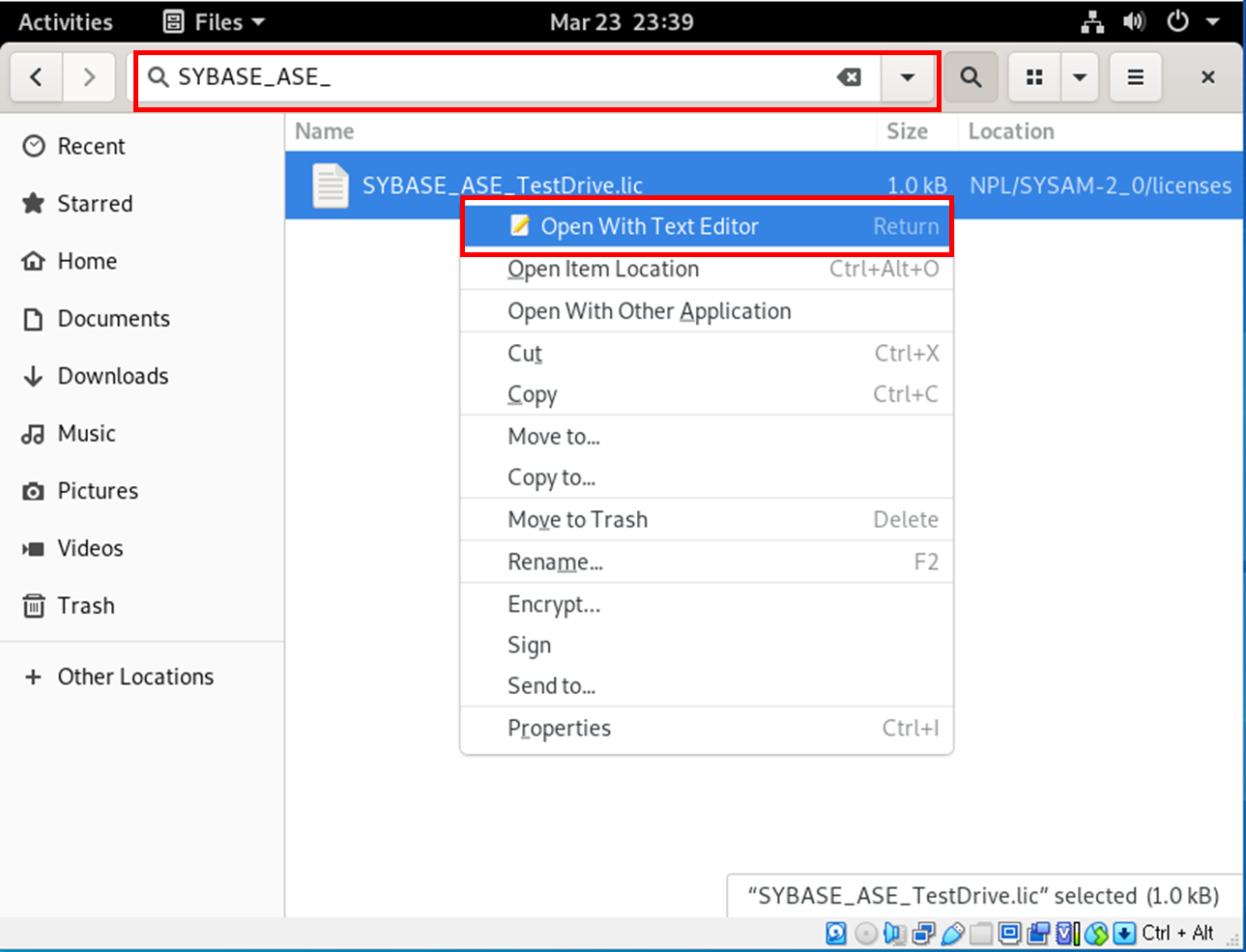Expand the system menu arrow in top bar

pyautogui.click(x=1212, y=21)
